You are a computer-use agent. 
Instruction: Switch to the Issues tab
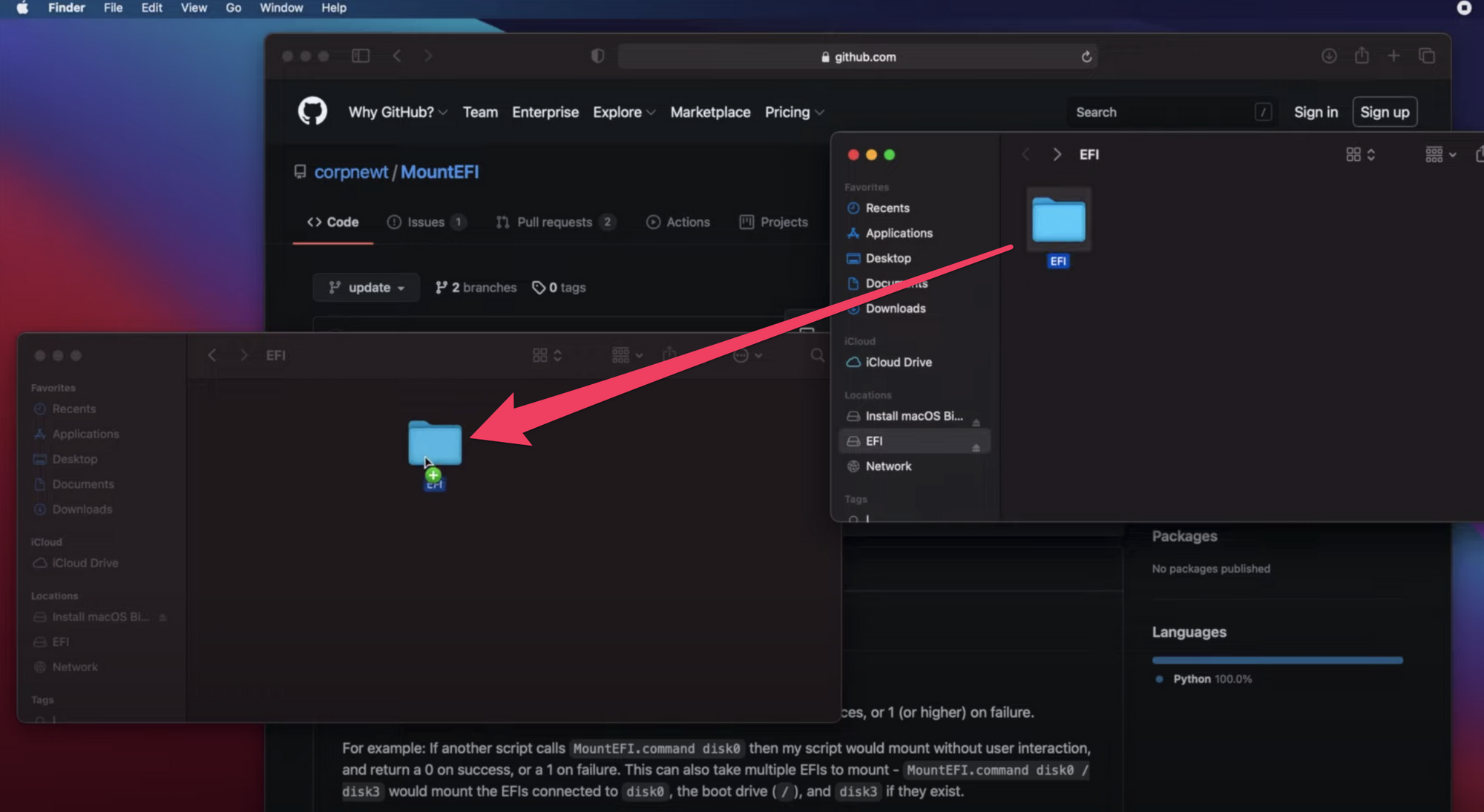click(x=427, y=222)
